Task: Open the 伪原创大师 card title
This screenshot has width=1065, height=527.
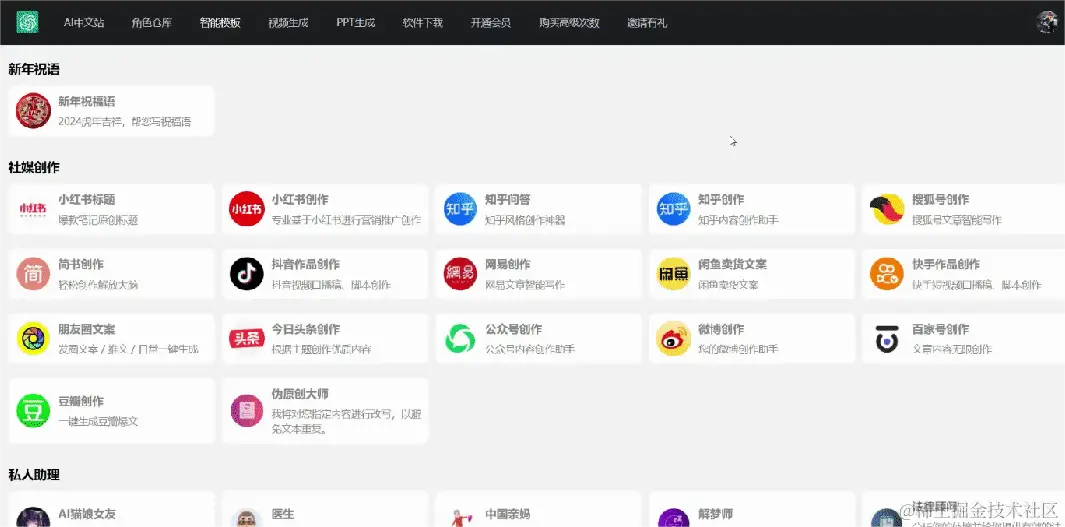Action: 300,394
